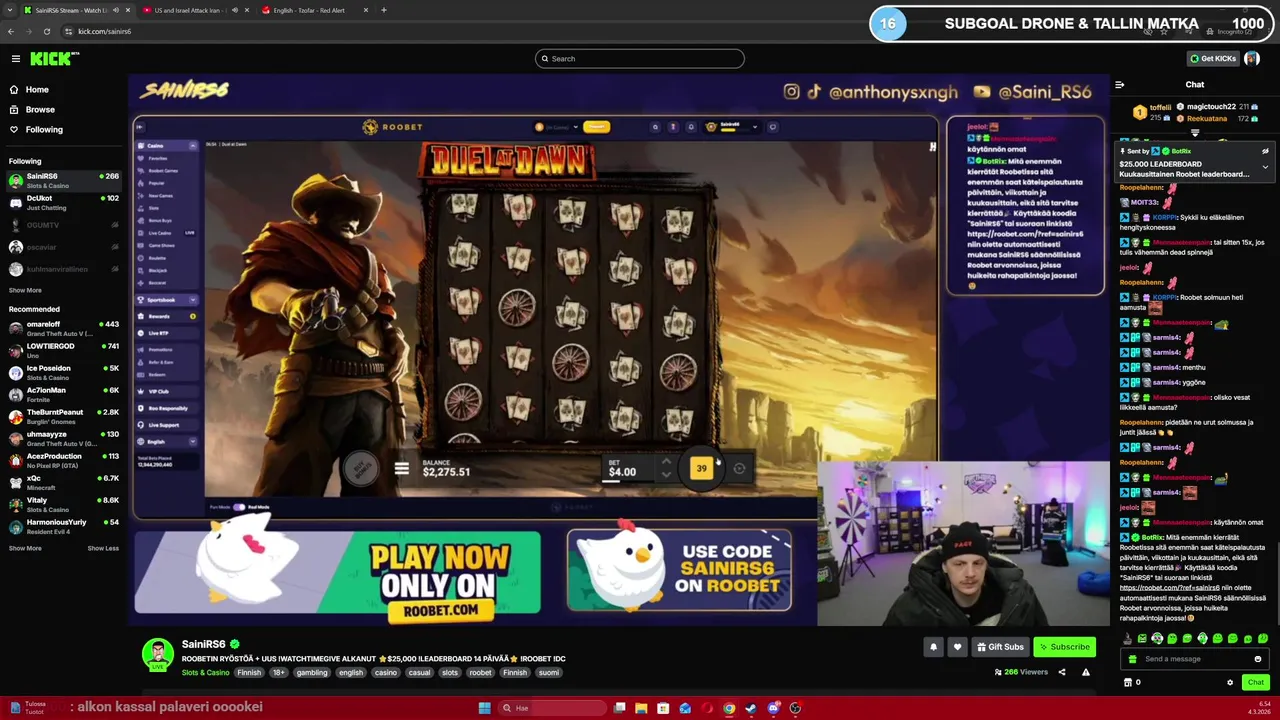The image size is (1280, 720).
Task: Click the Windows taskbar search box
Action: (553, 708)
